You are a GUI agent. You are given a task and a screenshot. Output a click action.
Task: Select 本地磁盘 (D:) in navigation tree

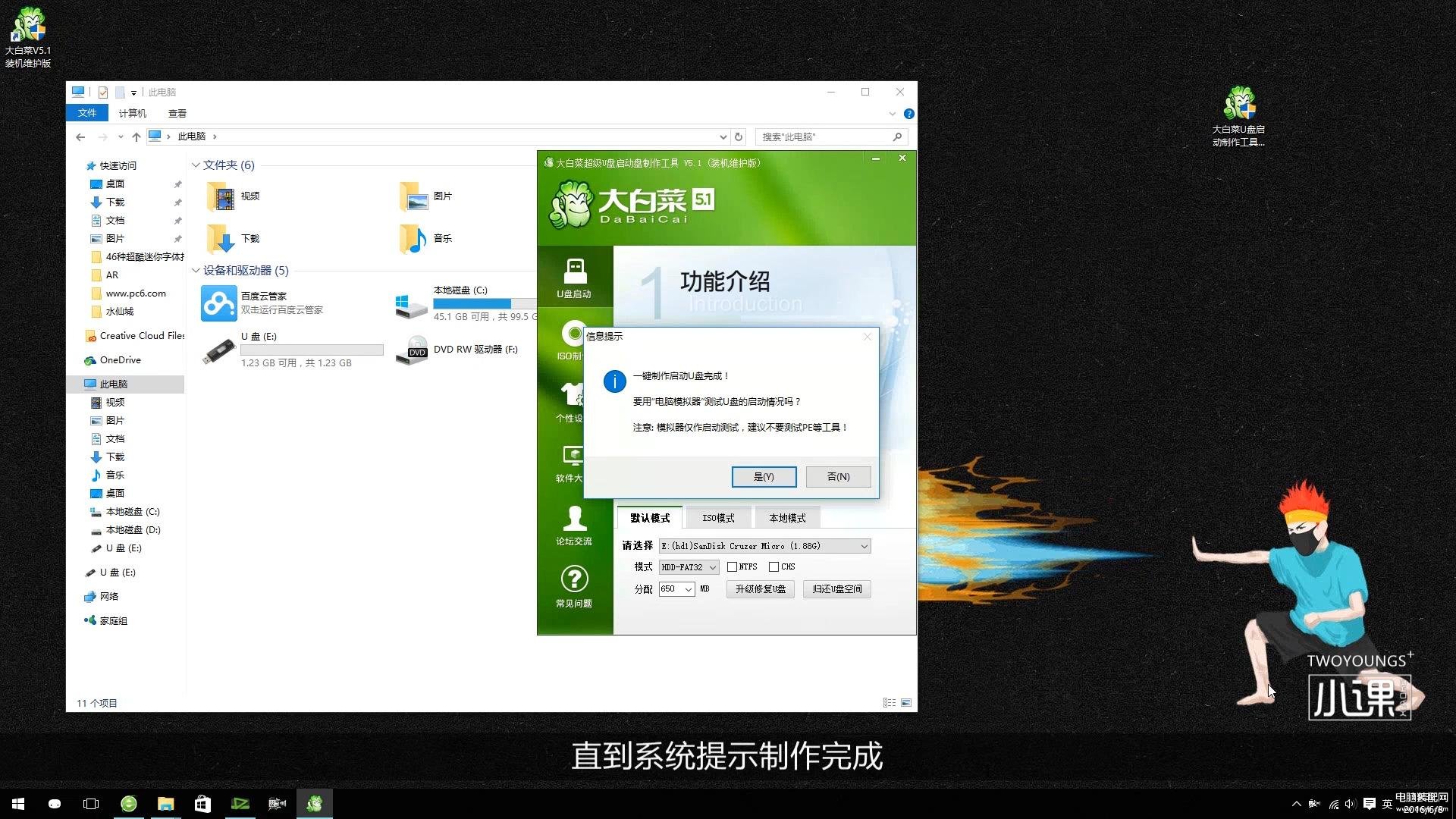[x=126, y=530]
